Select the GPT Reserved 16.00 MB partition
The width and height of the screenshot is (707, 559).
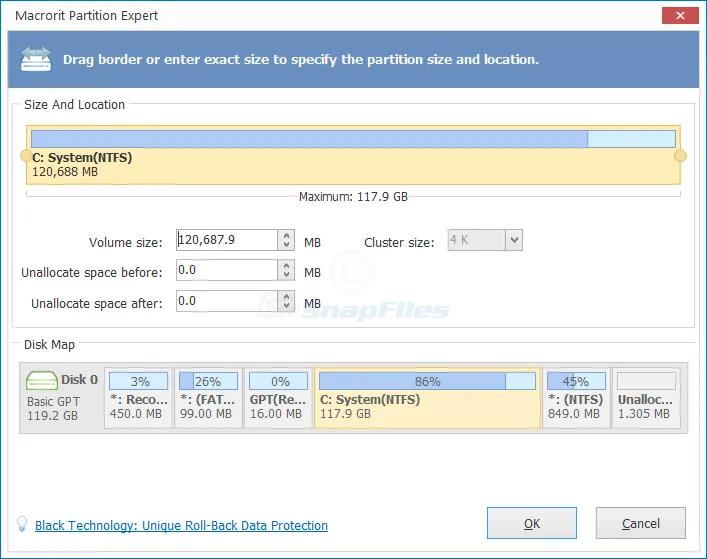click(x=278, y=398)
